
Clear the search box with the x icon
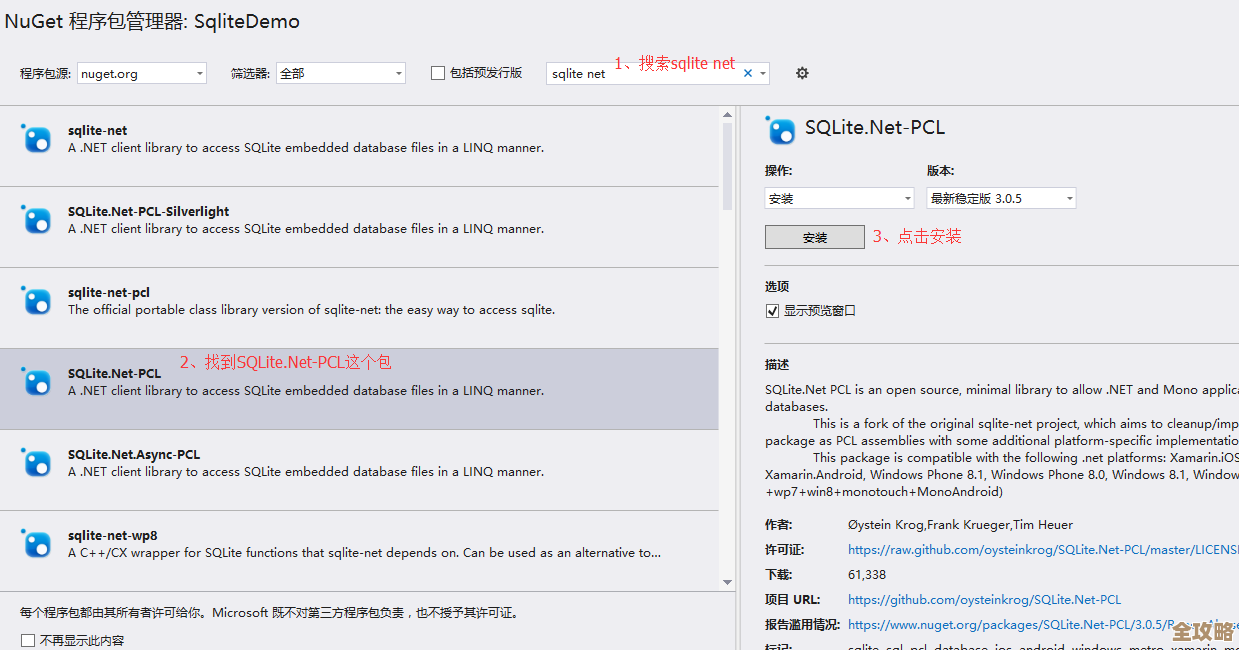(747, 72)
